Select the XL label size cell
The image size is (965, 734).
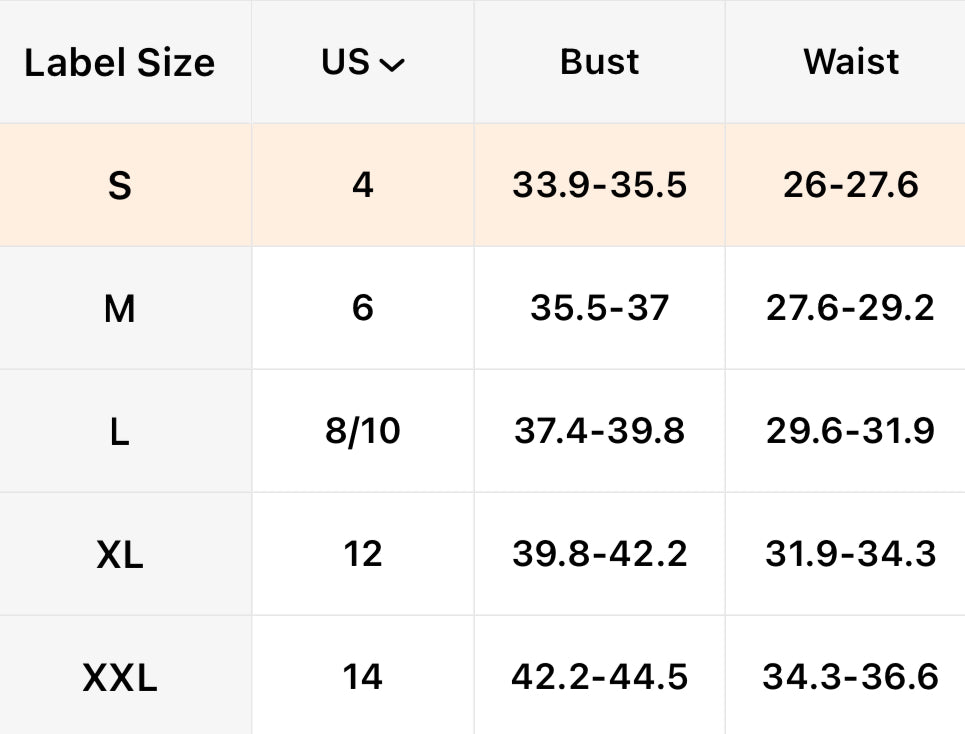(120, 555)
